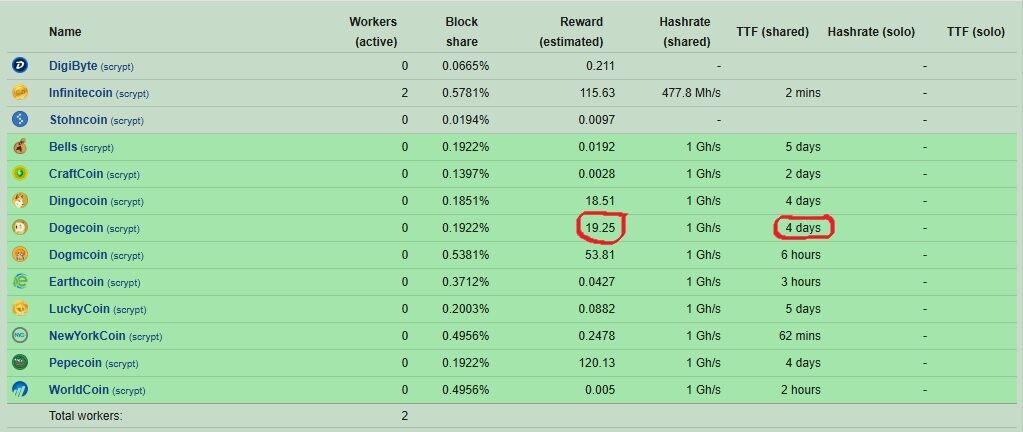Click the Bells coin icon

pos(20,147)
